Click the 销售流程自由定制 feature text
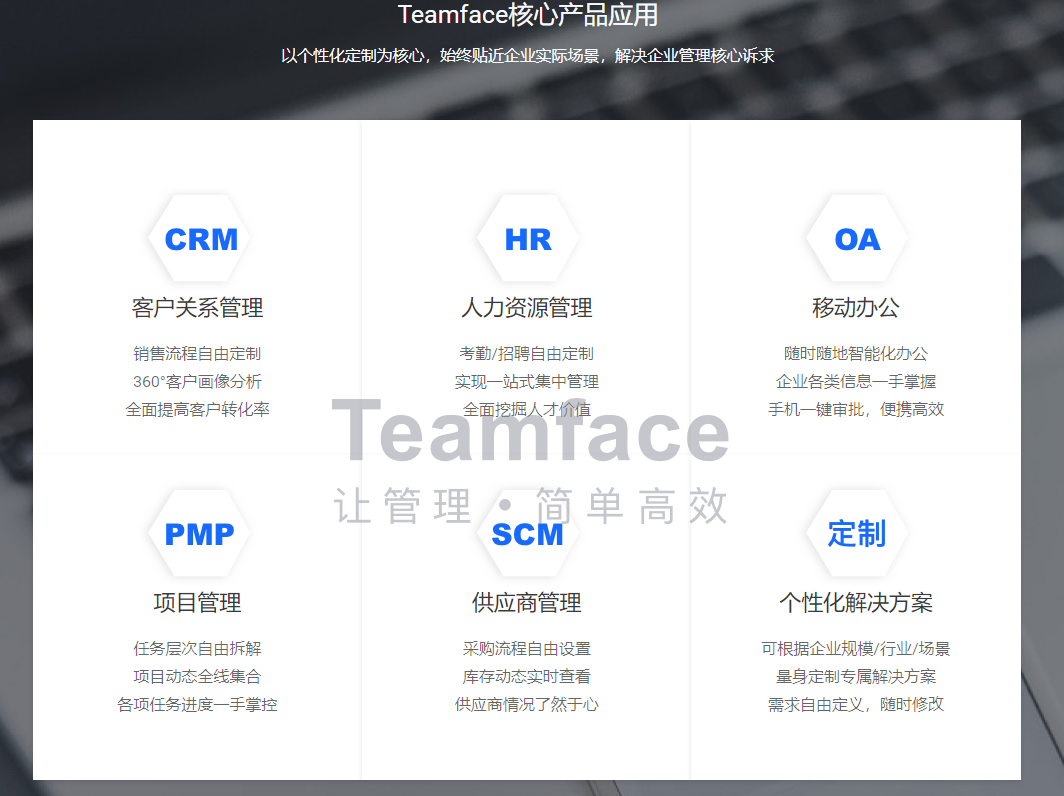This screenshot has width=1064, height=796. [x=197, y=353]
